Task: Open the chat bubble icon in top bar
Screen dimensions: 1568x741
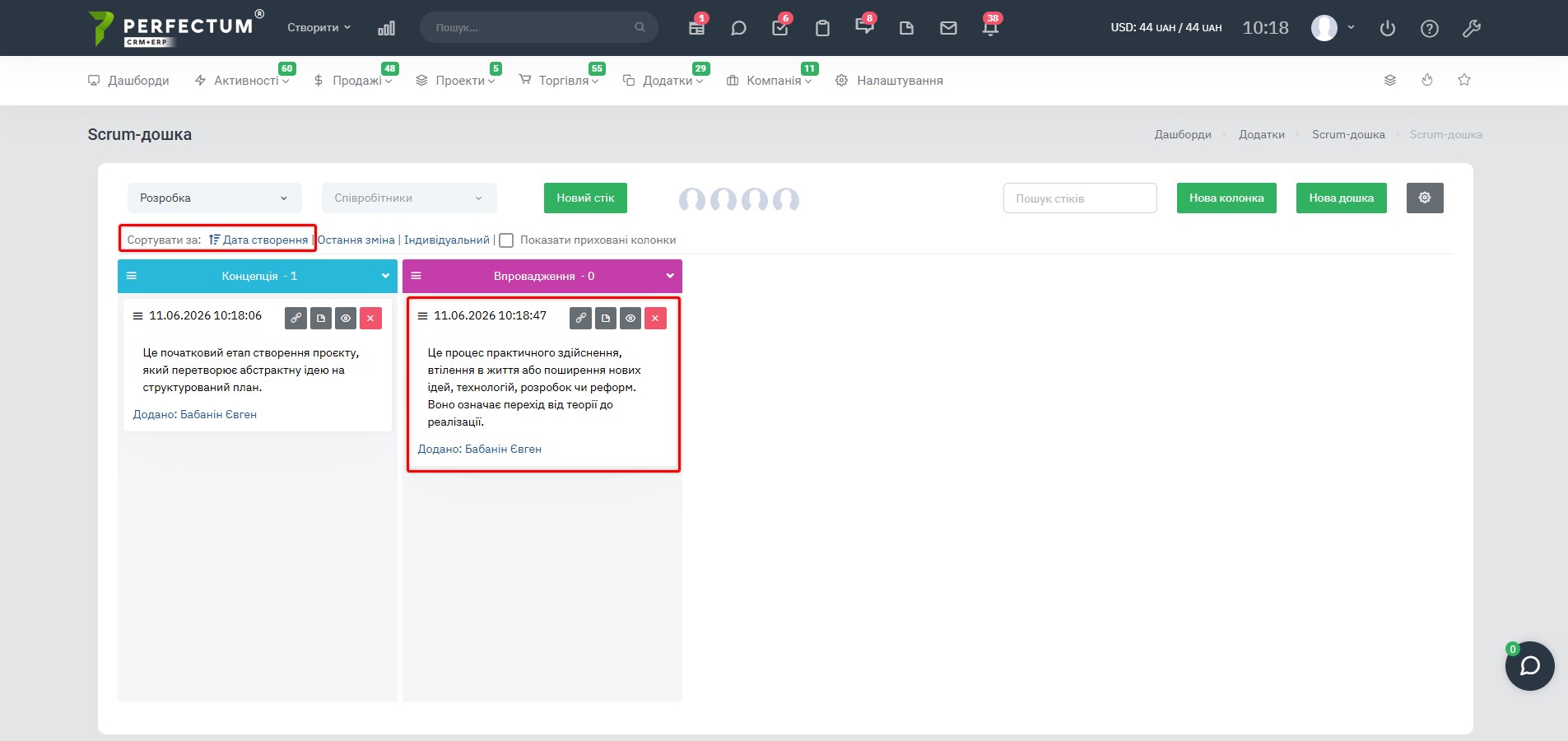Action: 738,28
